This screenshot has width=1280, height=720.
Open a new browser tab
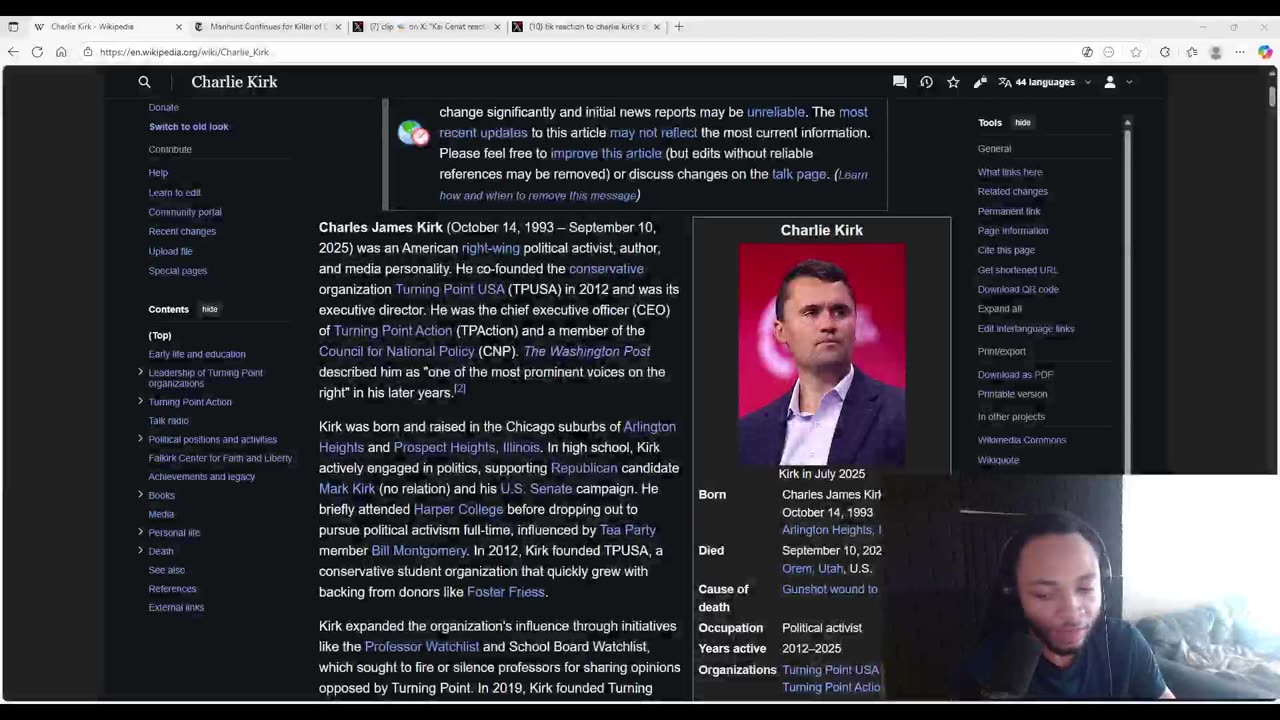(679, 27)
